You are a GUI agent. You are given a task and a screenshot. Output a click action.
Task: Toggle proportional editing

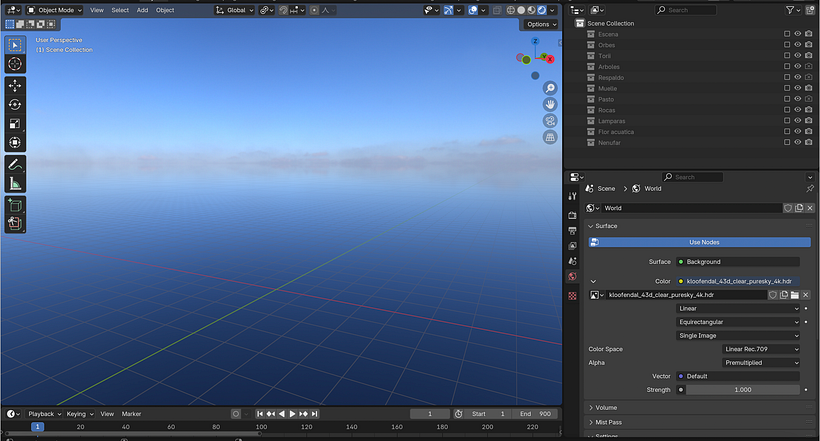314,10
